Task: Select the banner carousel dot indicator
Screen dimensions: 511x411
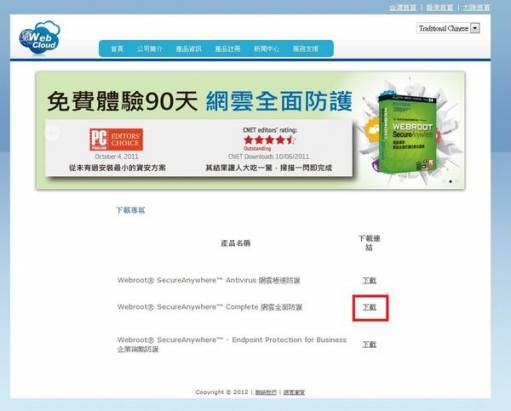Action: 451,182
